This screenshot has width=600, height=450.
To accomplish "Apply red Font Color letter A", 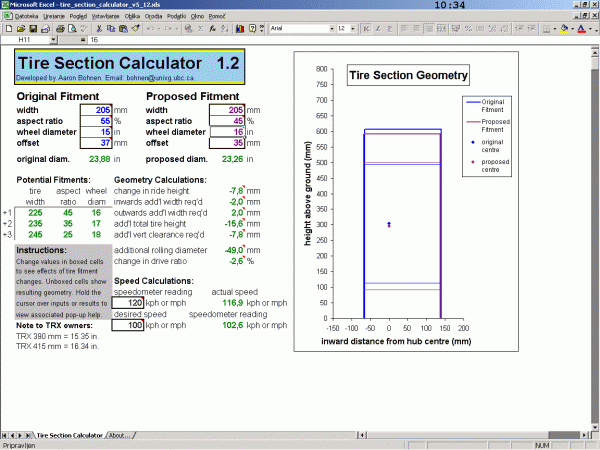I will [x=582, y=28].
